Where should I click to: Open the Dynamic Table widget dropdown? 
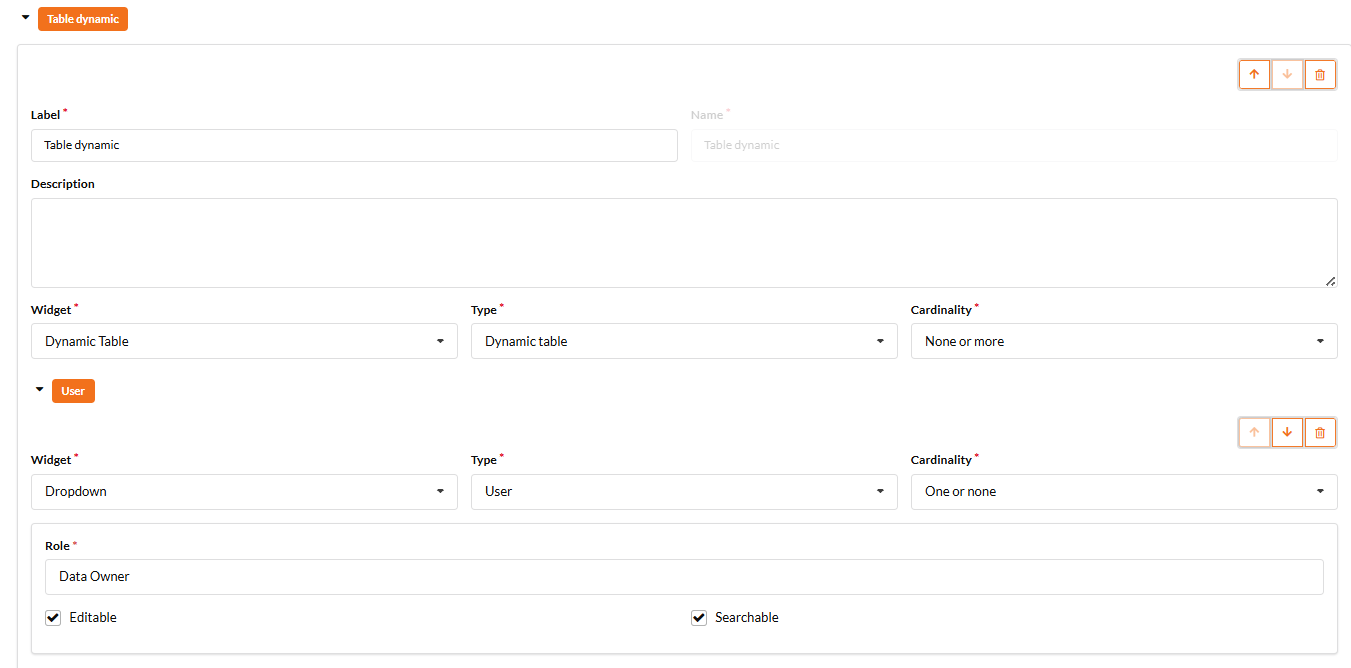[244, 341]
